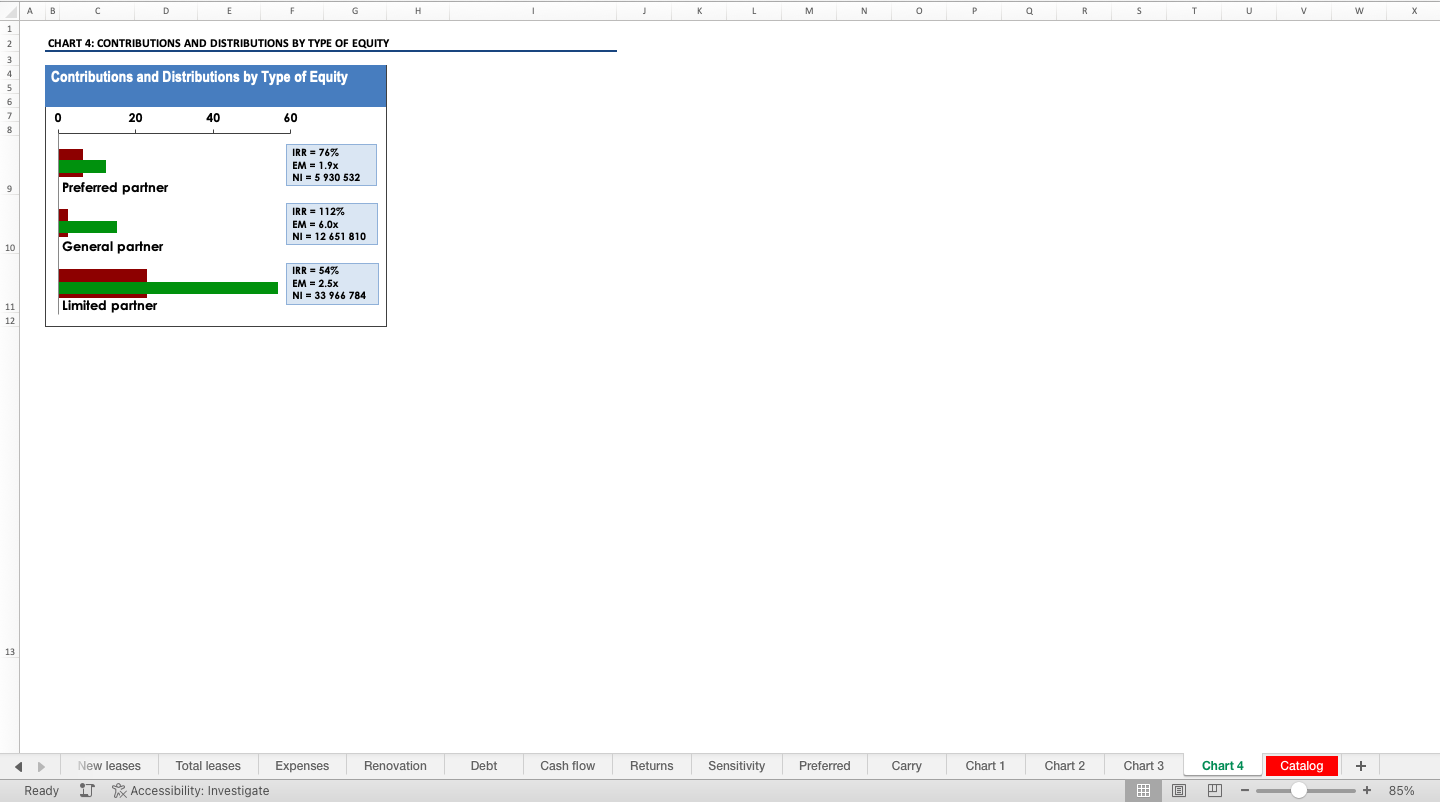Click the zoom in plus icon
This screenshot has height=802, width=1440.
1367,790
